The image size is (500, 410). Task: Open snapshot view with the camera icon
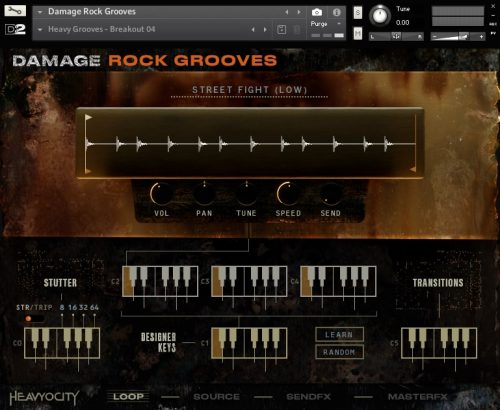click(317, 12)
